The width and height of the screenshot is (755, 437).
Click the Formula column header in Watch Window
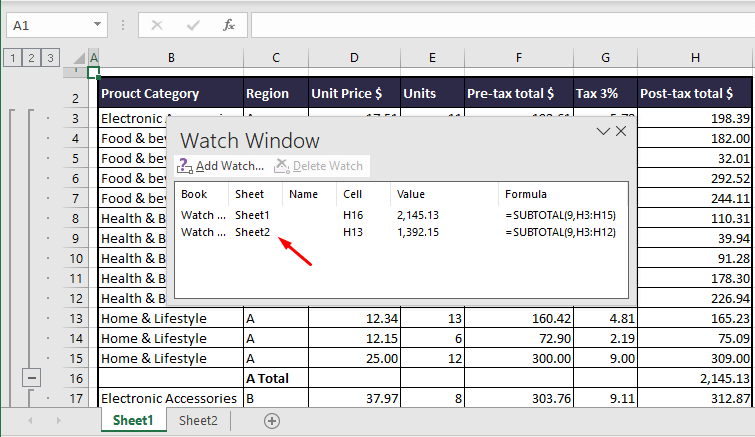526,194
